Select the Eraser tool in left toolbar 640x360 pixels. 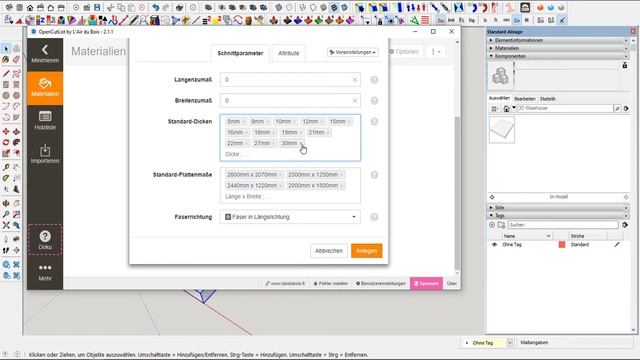coord(16,60)
